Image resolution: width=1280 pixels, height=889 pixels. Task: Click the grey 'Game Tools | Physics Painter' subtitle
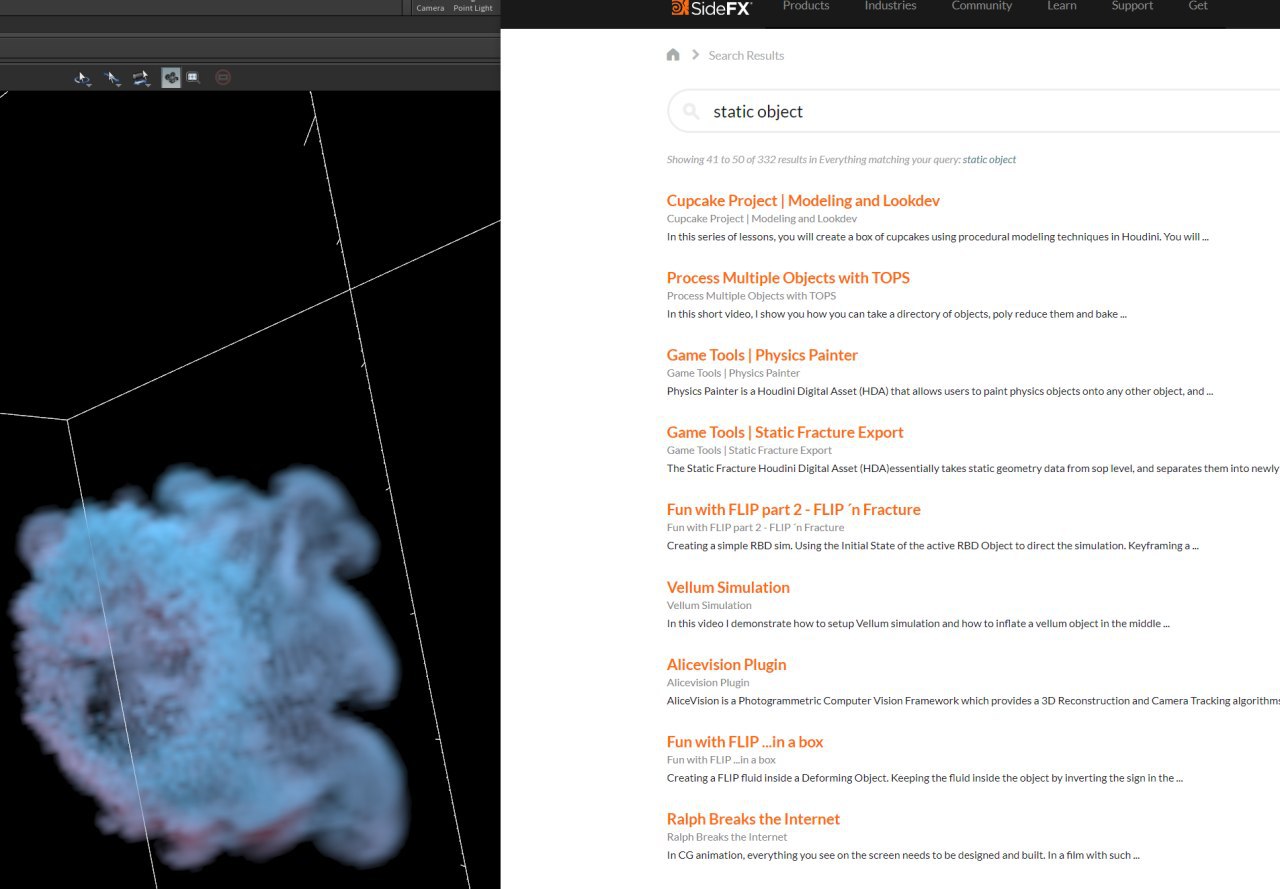733,373
